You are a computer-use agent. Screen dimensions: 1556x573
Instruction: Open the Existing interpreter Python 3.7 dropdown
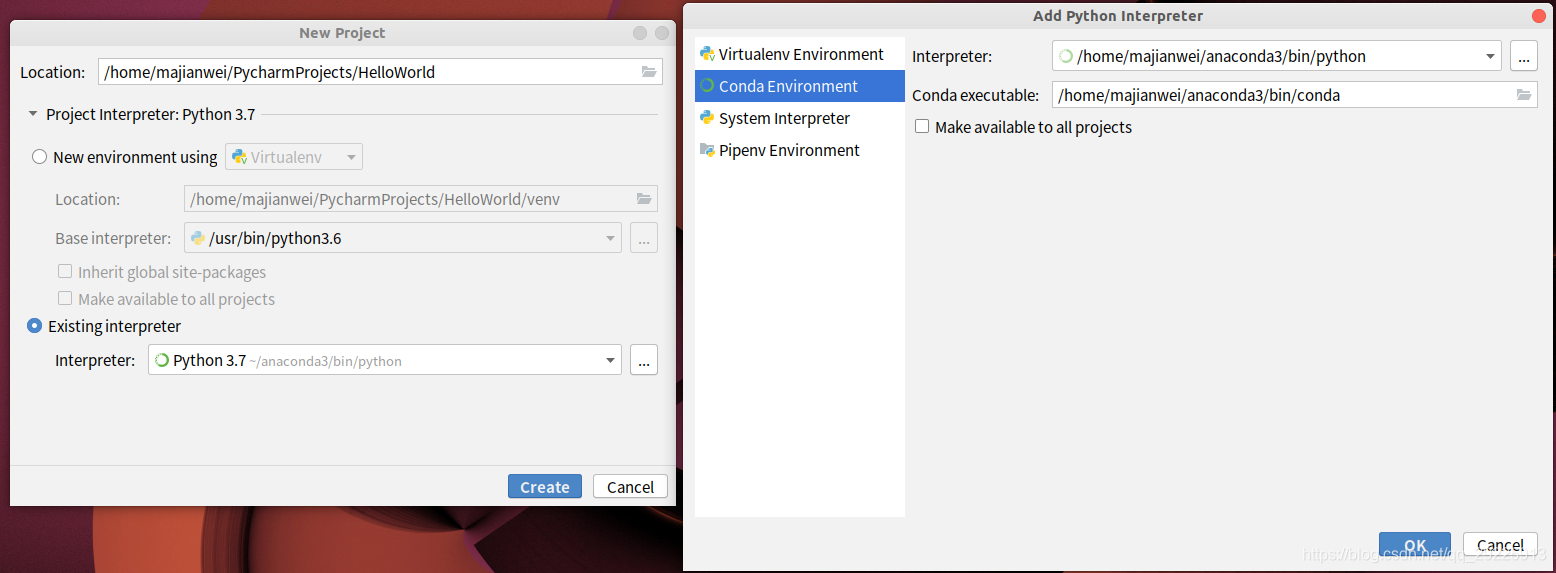385,360
